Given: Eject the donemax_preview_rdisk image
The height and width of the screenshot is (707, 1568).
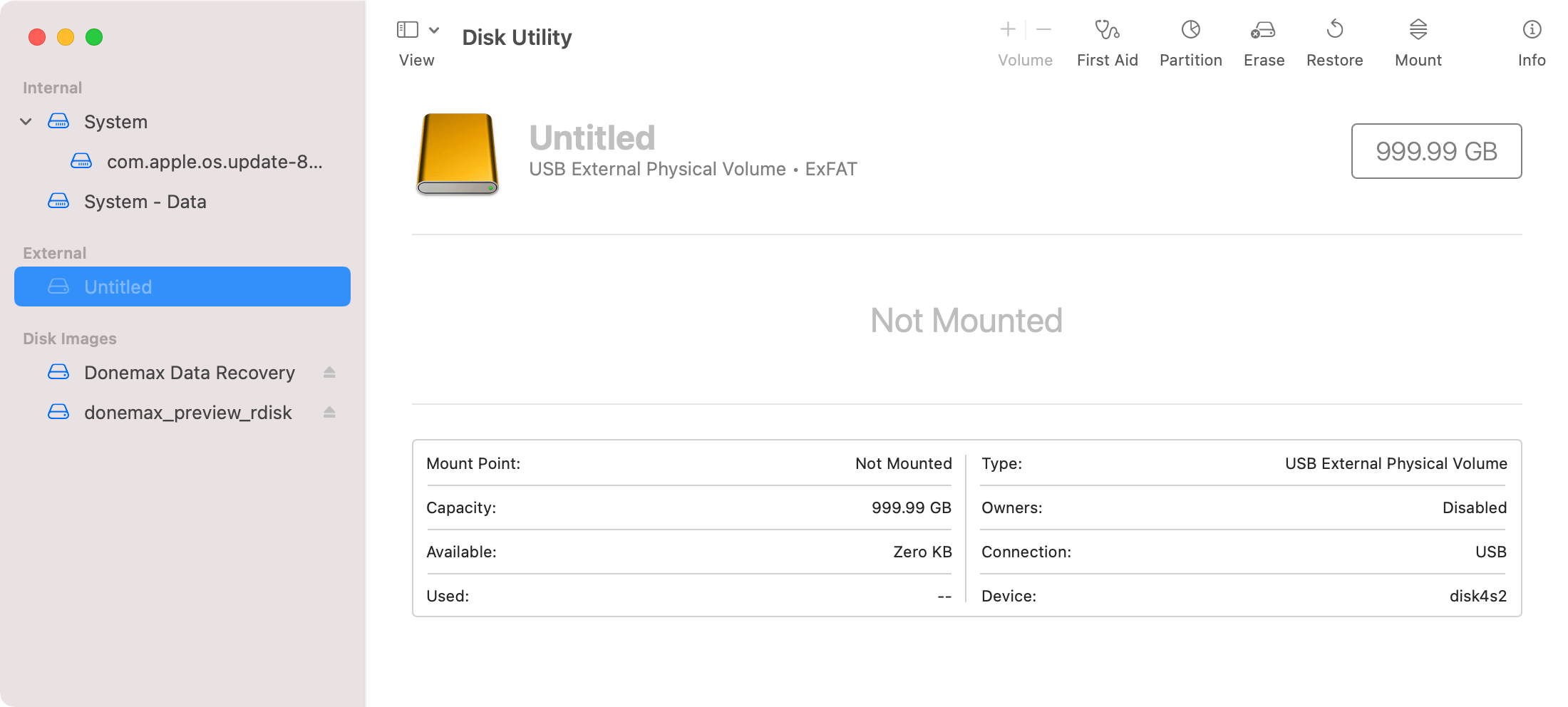Looking at the screenshot, I should point(330,412).
